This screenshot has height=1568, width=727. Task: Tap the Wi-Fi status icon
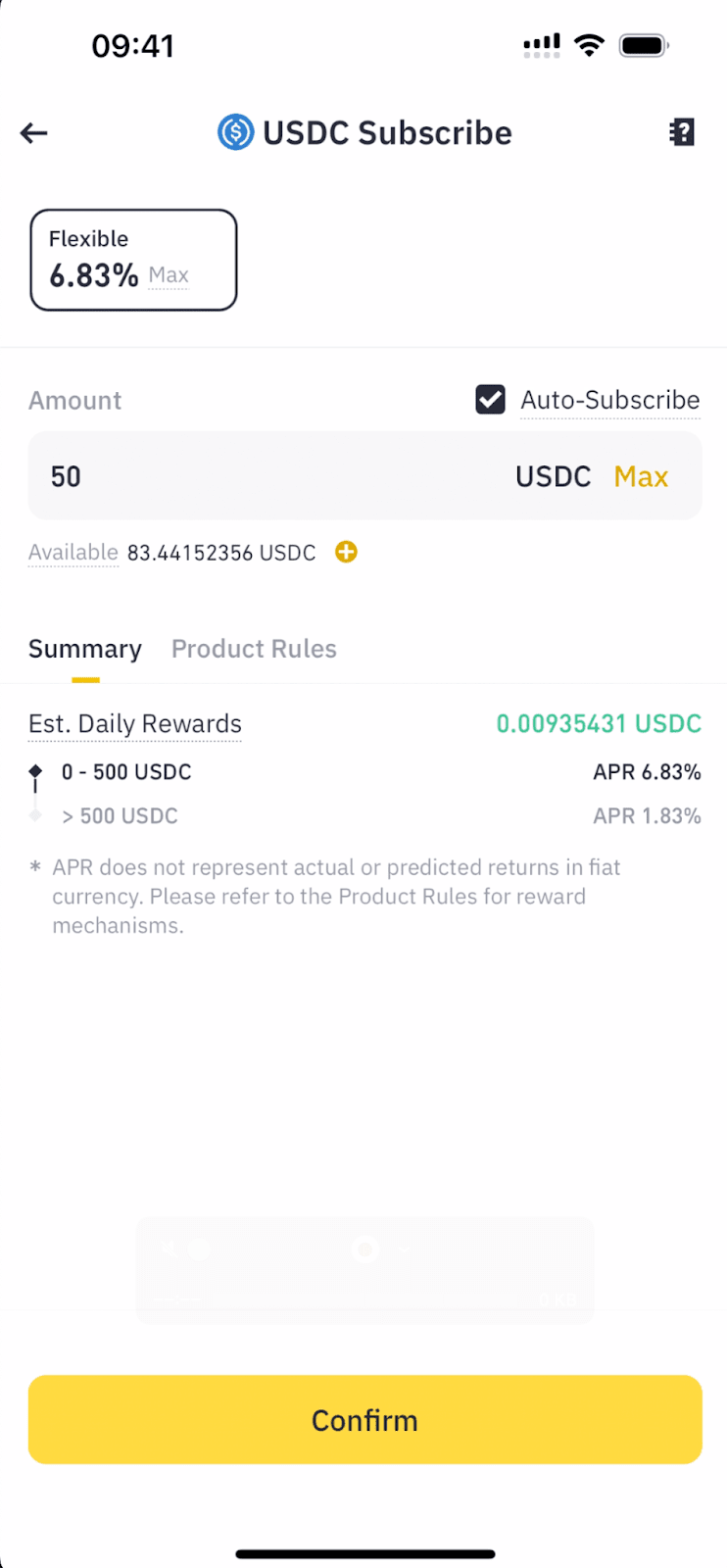(x=589, y=45)
